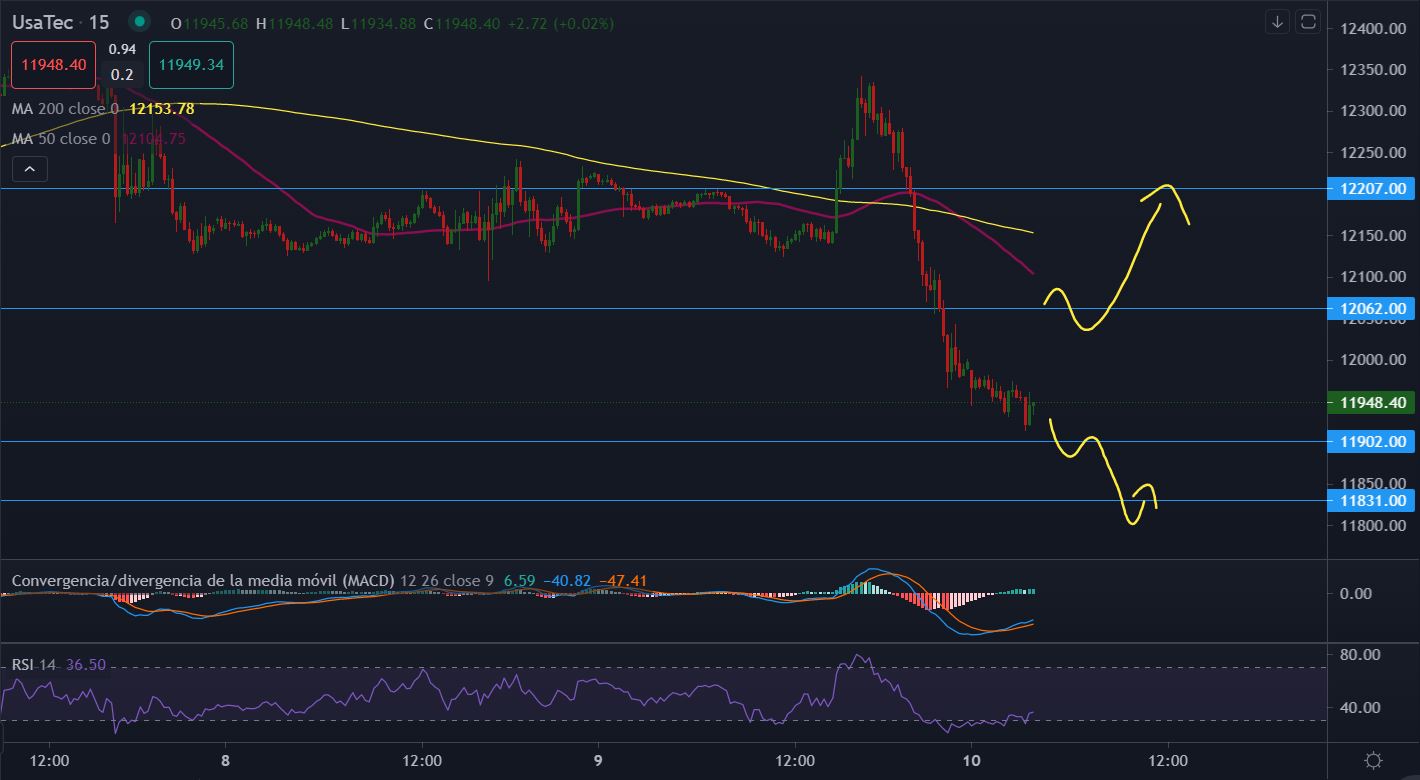Click the 11831.00 horizontal line price label
The height and width of the screenshot is (780, 1420).
[x=1370, y=501]
